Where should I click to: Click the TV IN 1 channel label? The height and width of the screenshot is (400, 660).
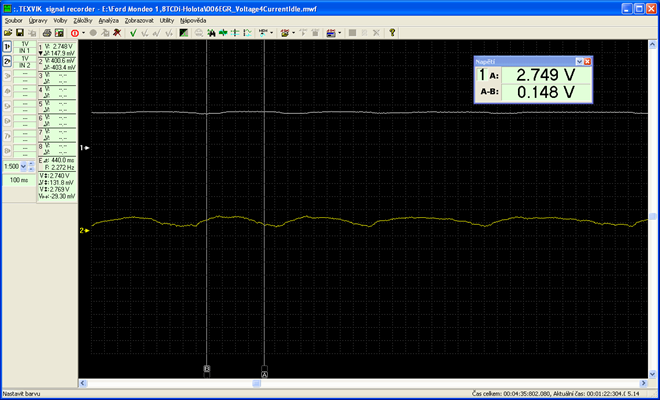point(24,46)
